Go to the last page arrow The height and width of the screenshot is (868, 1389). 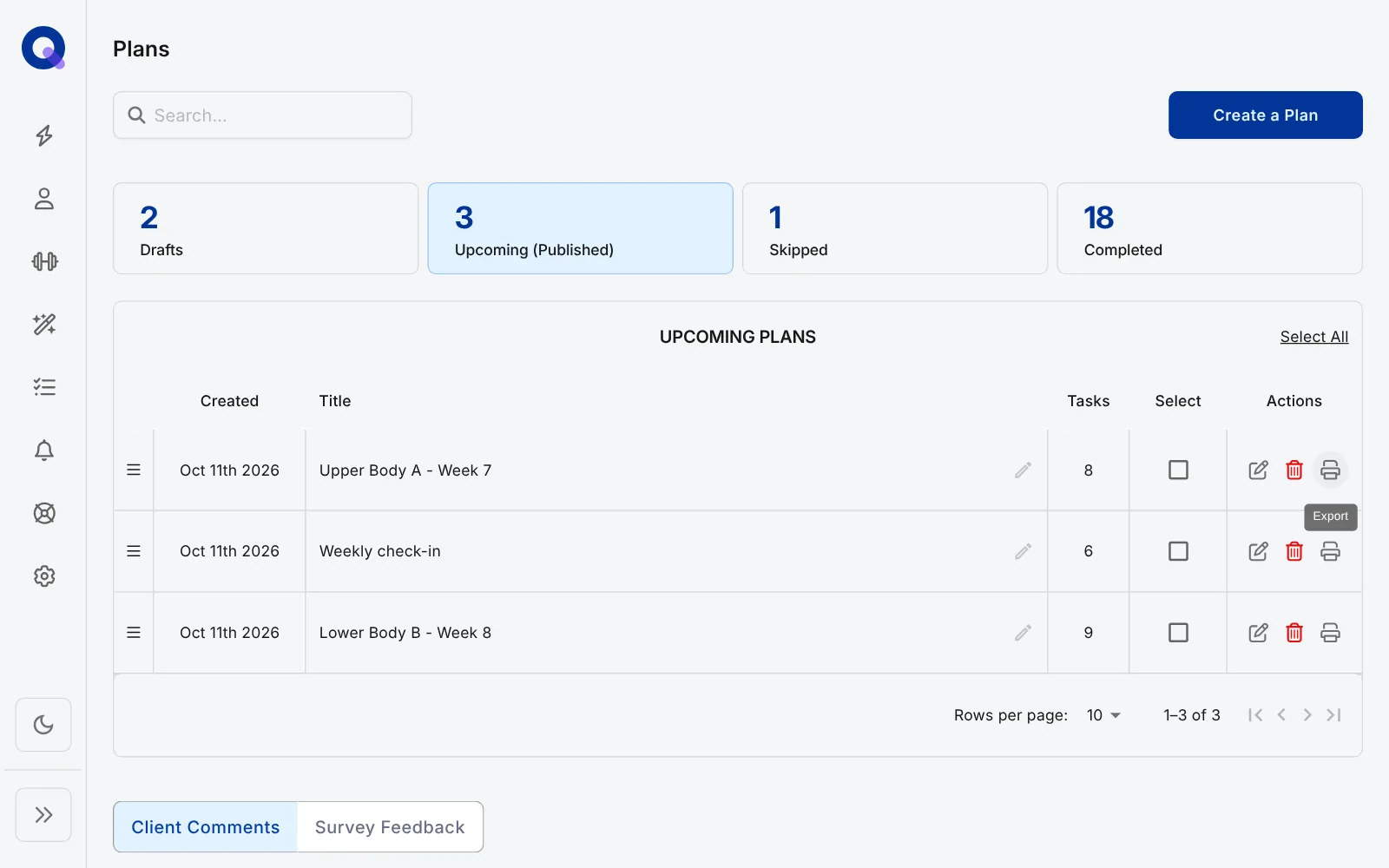point(1334,715)
